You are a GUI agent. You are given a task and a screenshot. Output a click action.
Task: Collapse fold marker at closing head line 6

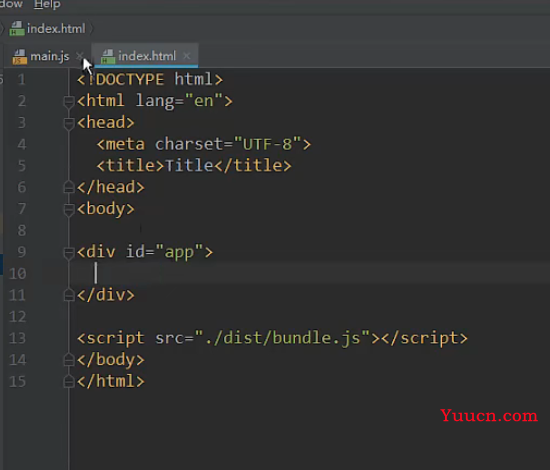point(68,187)
